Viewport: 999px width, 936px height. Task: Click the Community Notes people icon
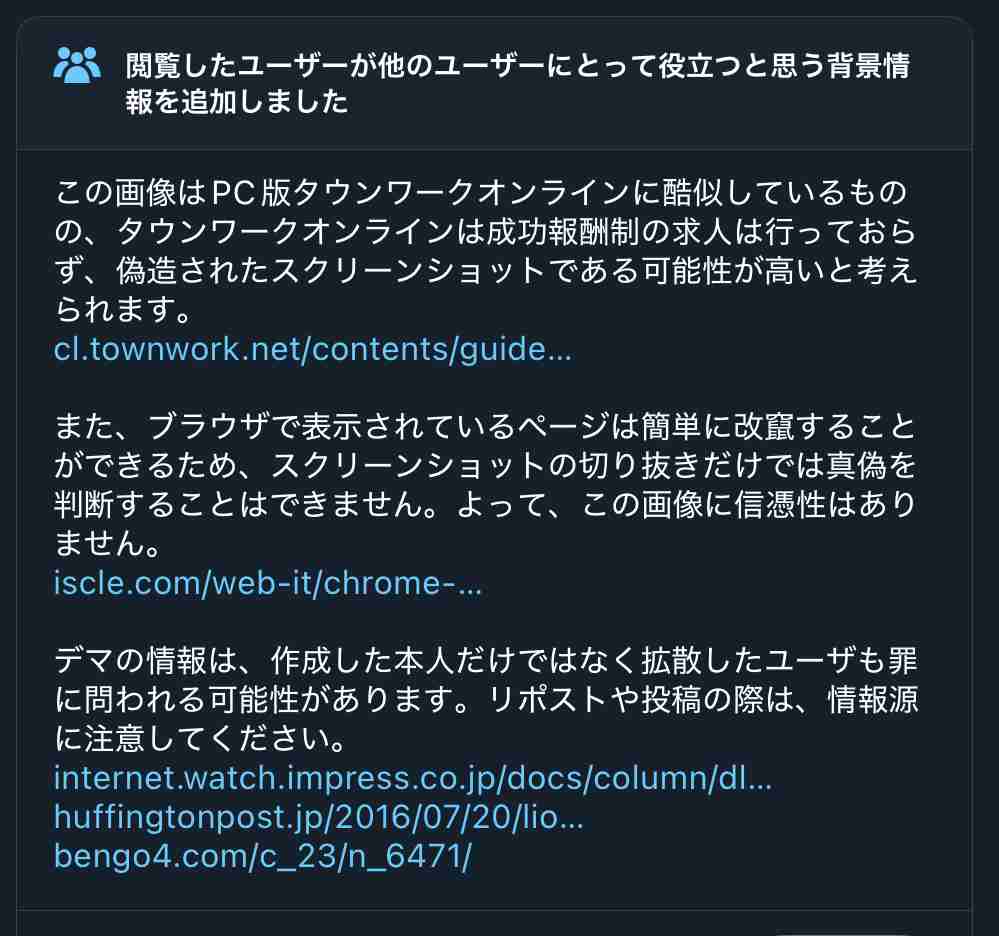(x=77, y=65)
